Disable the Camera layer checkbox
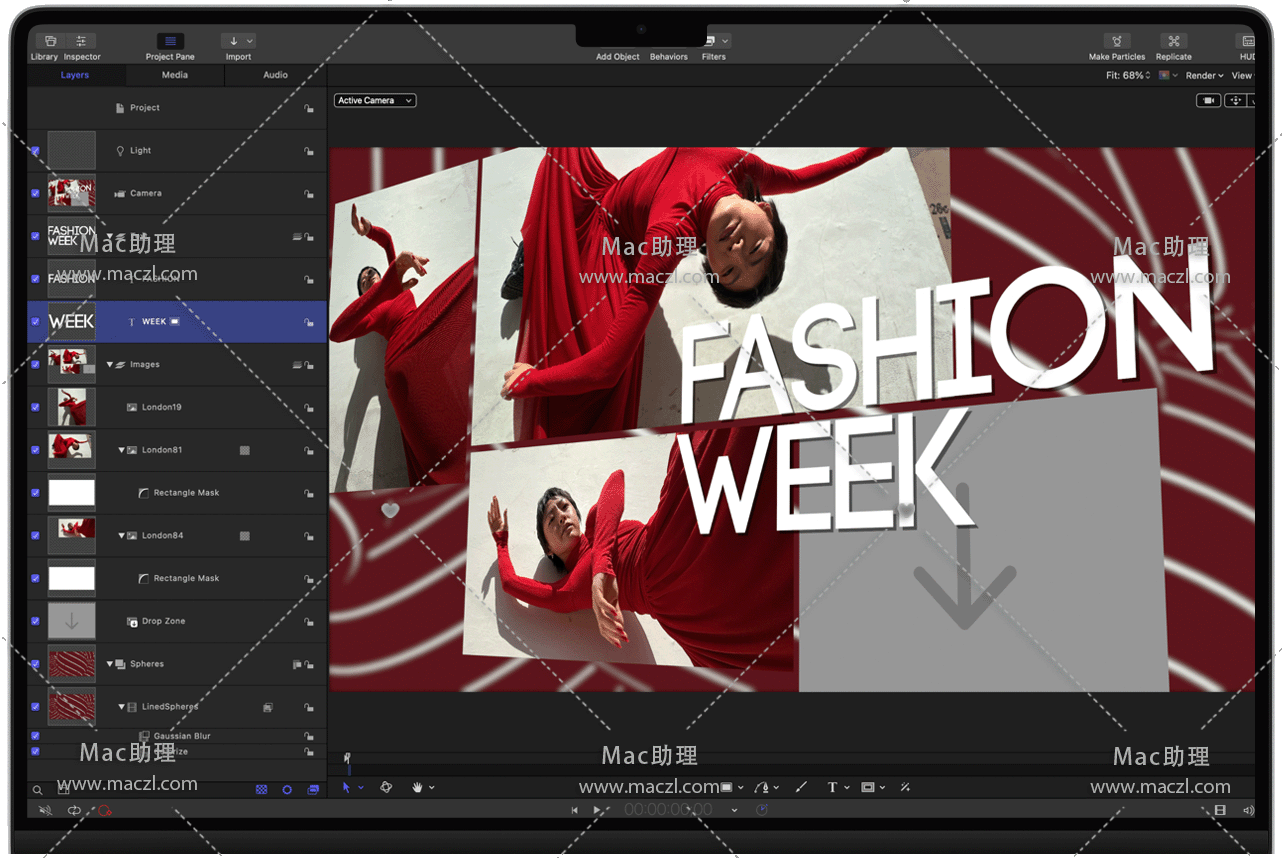The width and height of the screenshot is (1282, 858). (x=35, y=194)
